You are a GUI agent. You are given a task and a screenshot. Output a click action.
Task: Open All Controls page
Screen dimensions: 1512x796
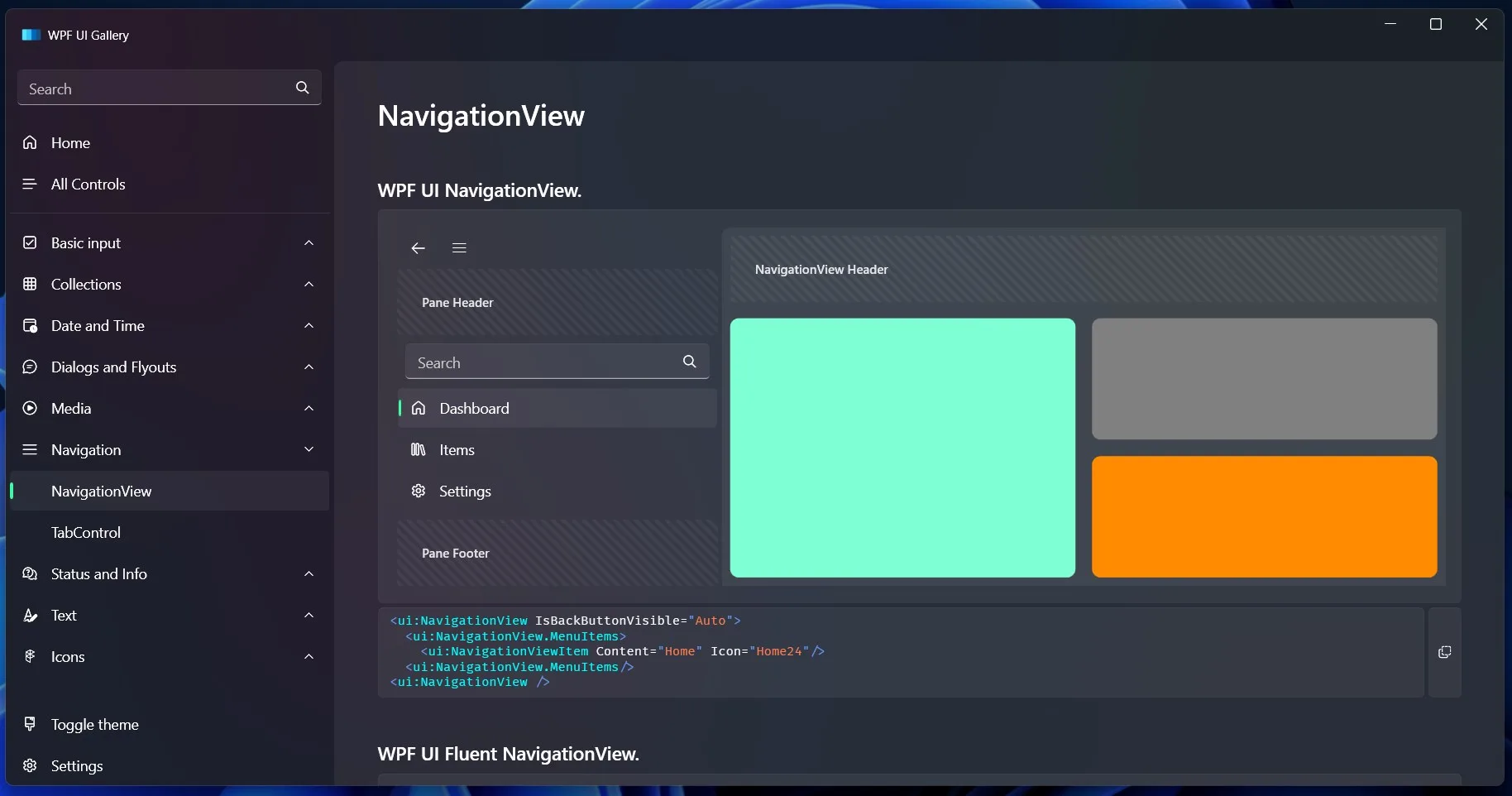(170, 184)
